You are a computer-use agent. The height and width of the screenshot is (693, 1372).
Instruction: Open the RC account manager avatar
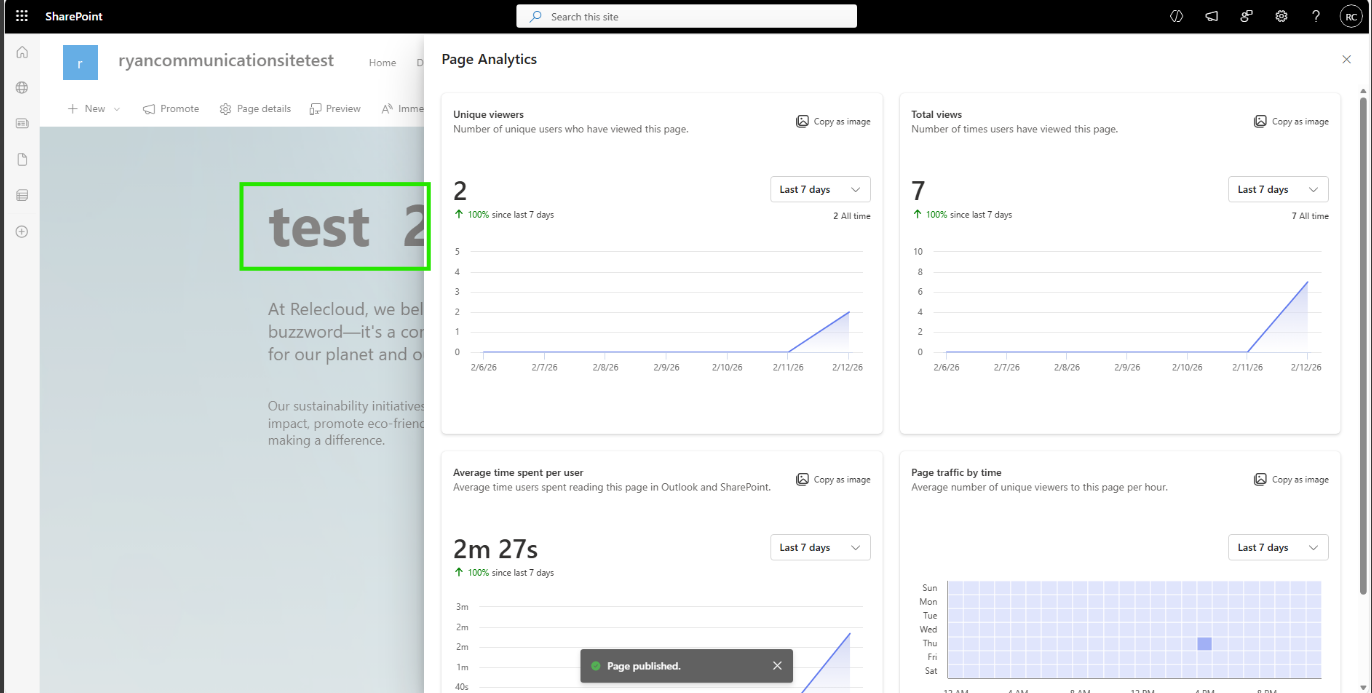(1350, 16)
